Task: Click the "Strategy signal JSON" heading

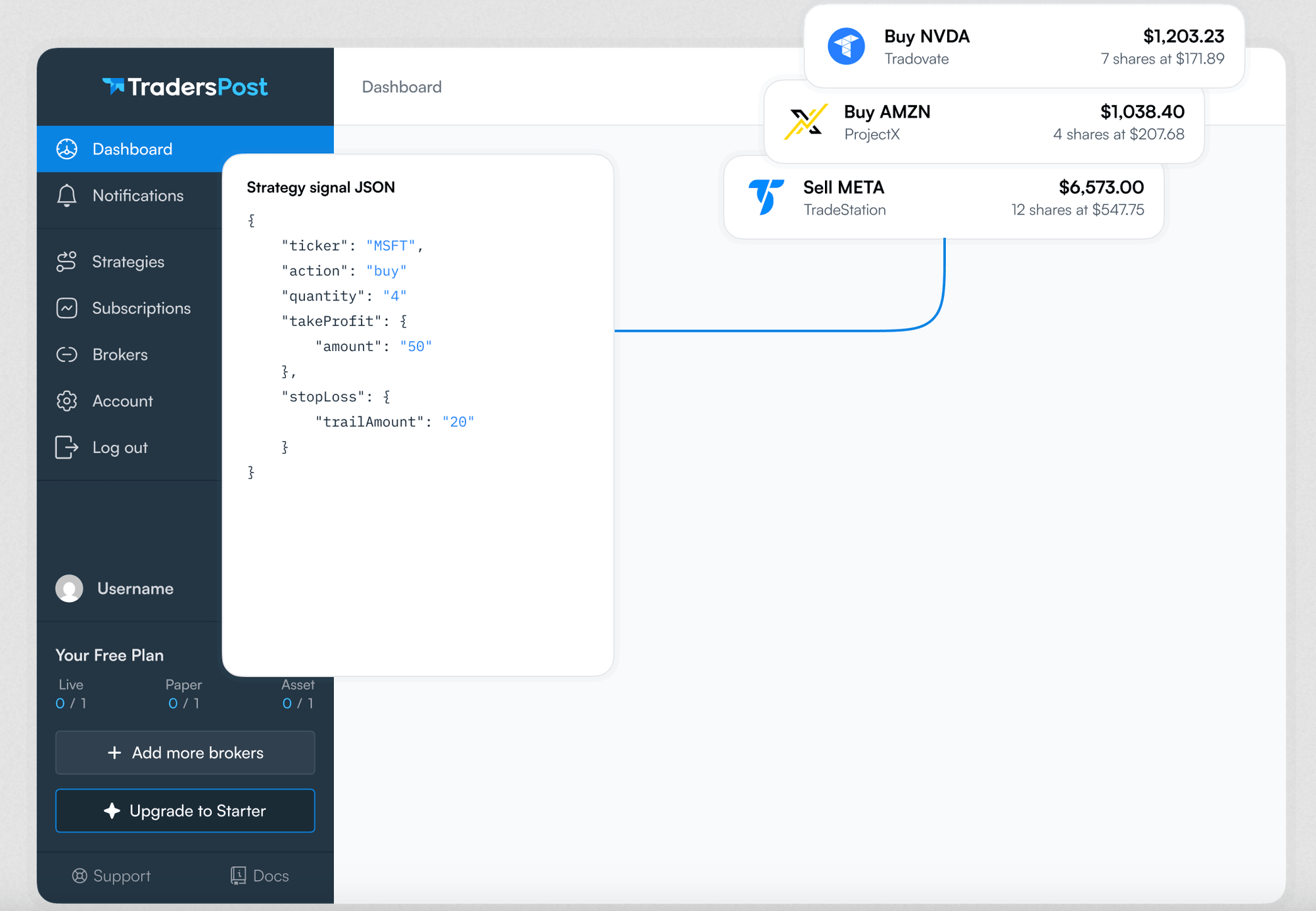Action: pos(321,187)
